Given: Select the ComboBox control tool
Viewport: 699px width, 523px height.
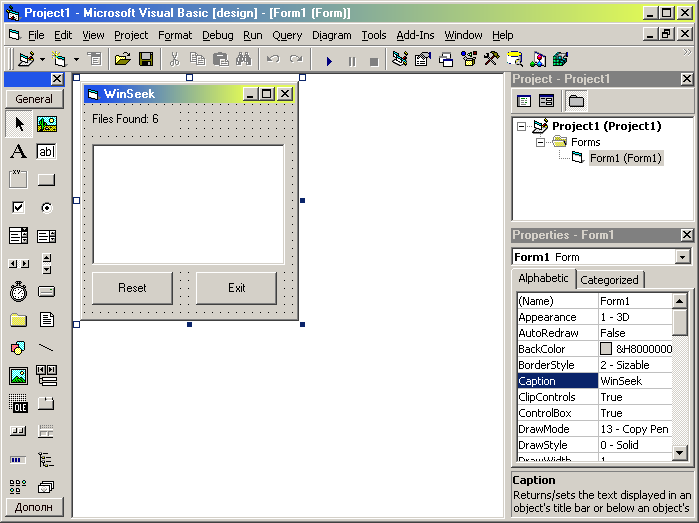Looking at the screenshot, I should click(18, 235).
